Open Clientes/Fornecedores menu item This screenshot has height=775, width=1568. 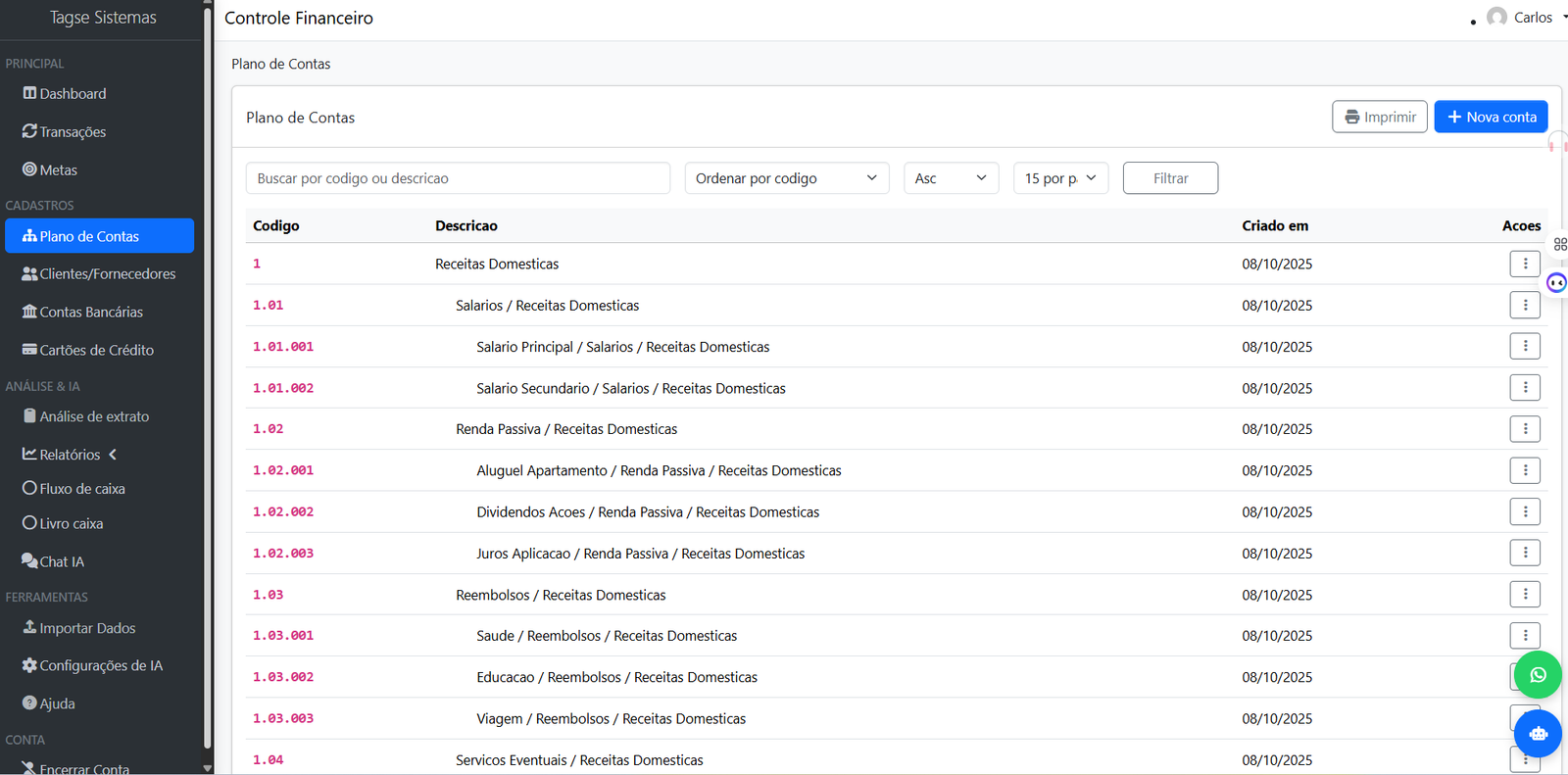107,274
